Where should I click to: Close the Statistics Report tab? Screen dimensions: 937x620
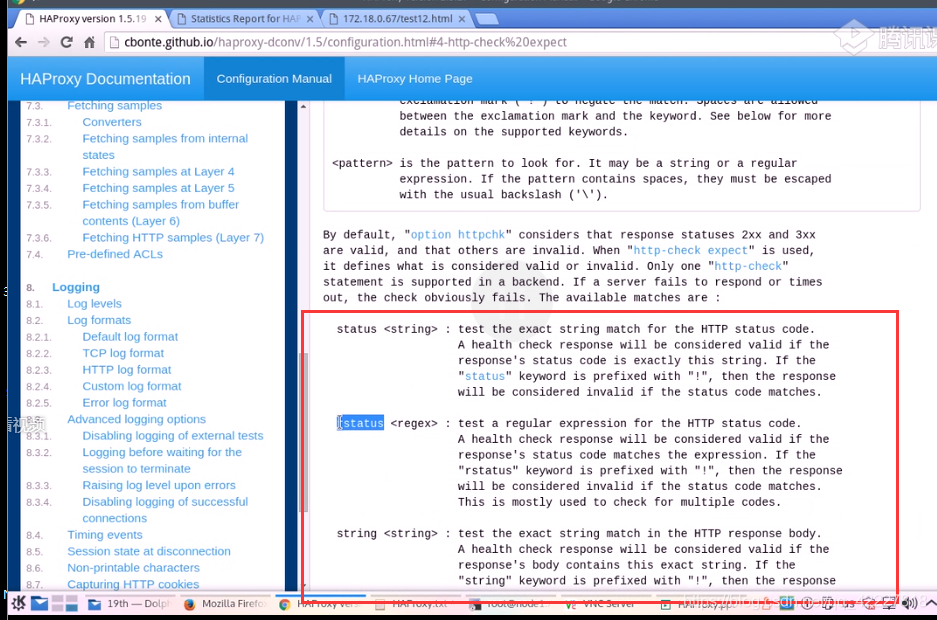310,19
